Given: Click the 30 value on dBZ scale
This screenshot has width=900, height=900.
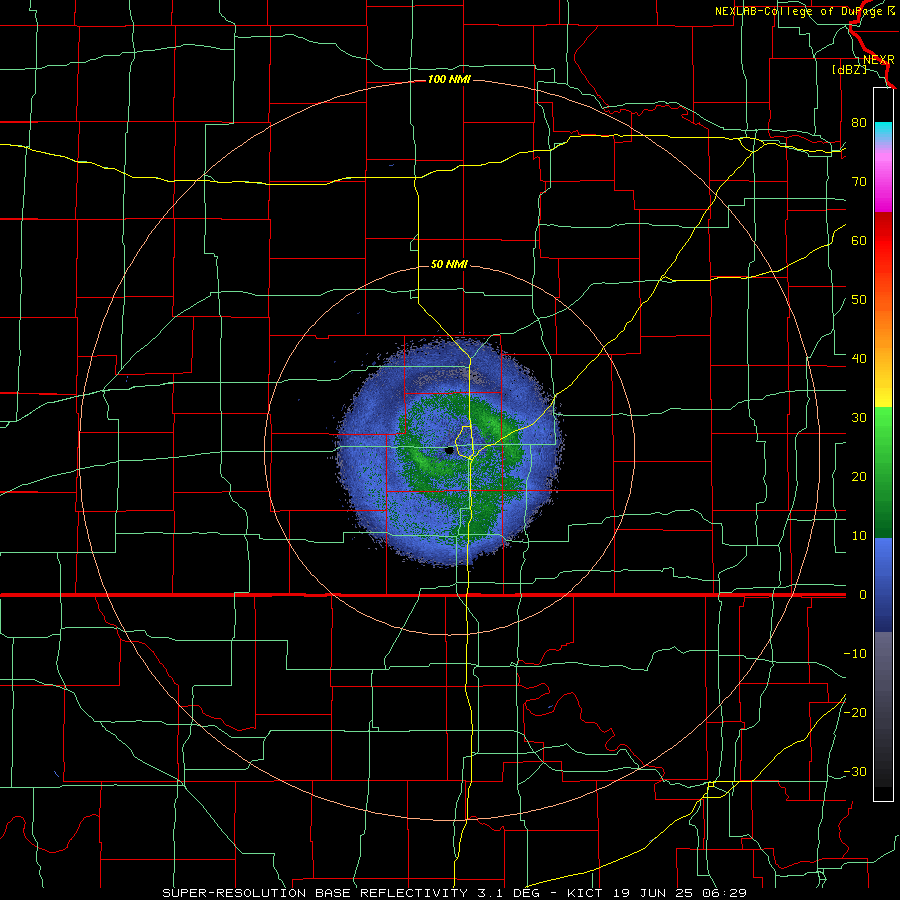Looking at the screenshot, I should (859, 417).
